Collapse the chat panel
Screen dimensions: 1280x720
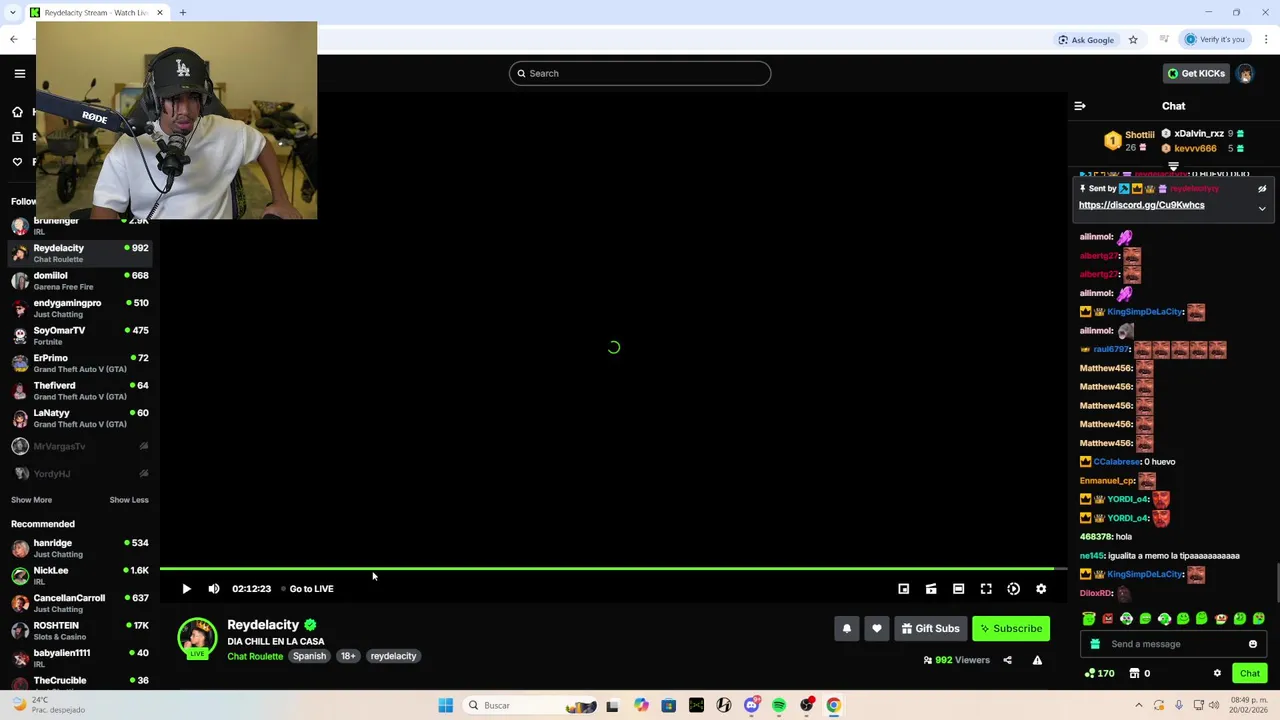pos(1080,106)
